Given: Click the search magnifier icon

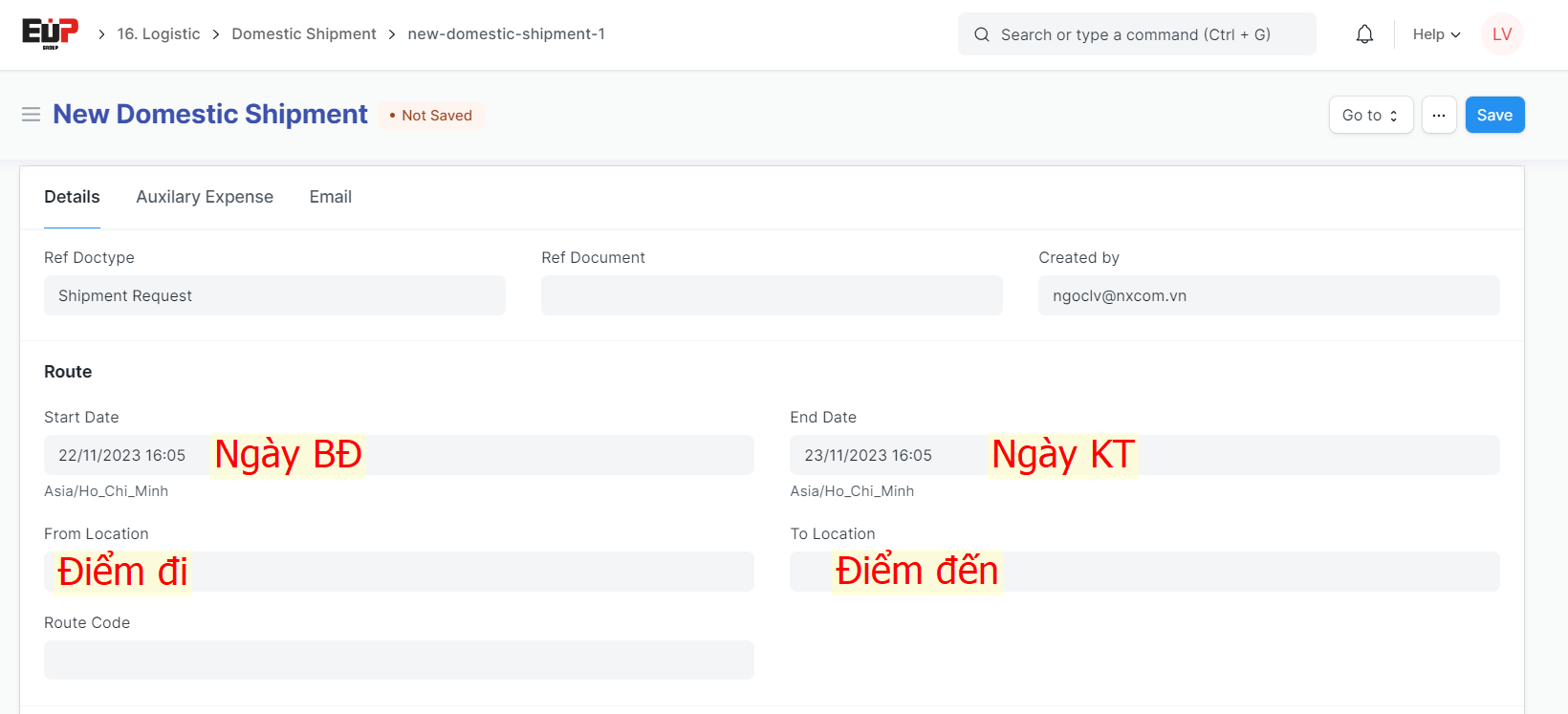Looking at the screenshot, I should pos(982,34).
